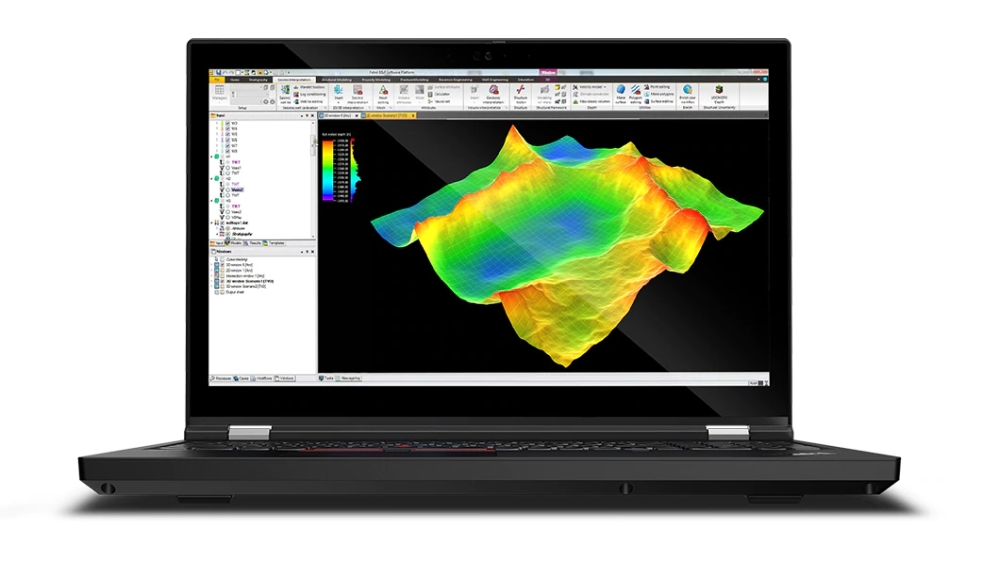Click the Seismic interpretation ribbon icon
Viewport: 1000px width, 562px height.
pyautogui.click(x=358, y=94)
